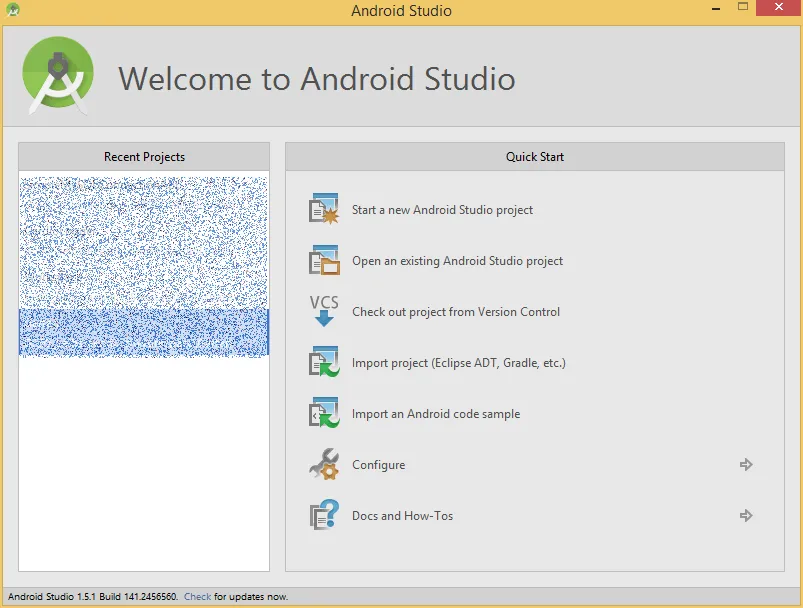Click the Recent Projects panel header

pyautogui.click(x=144, y=157)
